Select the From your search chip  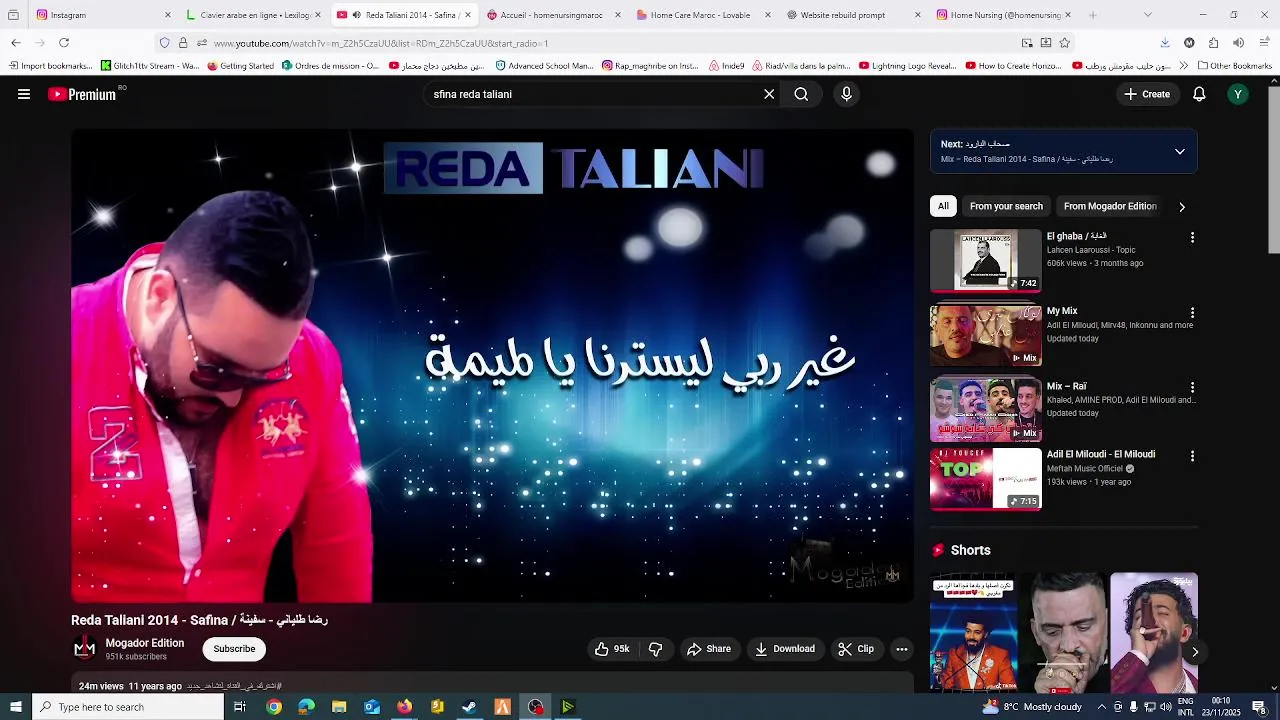[x=1006, y=206]
